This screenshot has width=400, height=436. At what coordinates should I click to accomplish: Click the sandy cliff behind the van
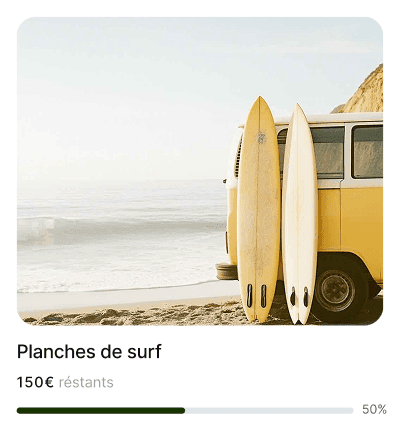[x=362, y=92]
